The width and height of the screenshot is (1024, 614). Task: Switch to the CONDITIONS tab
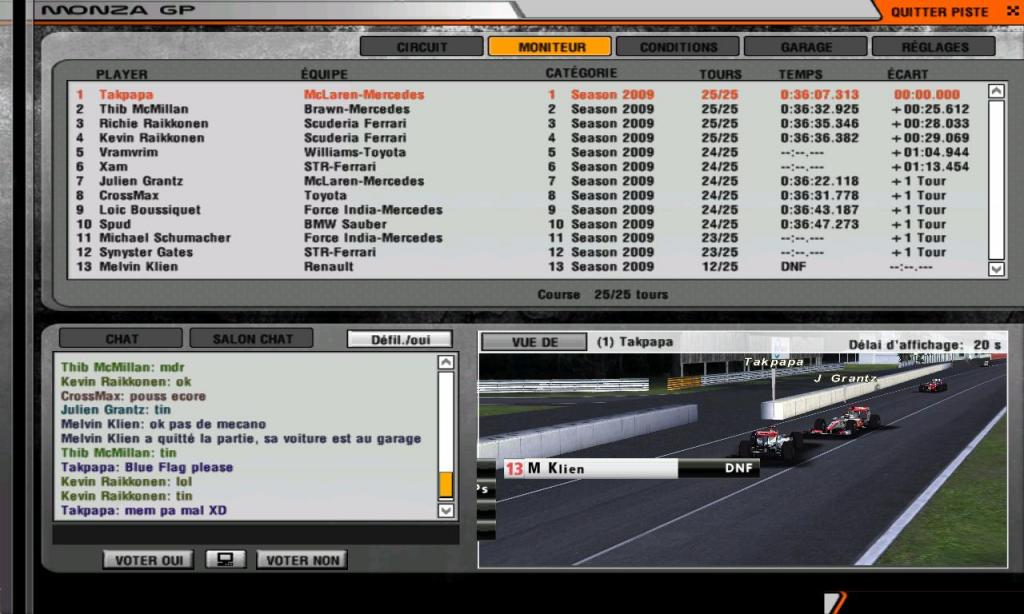(678, 47)
